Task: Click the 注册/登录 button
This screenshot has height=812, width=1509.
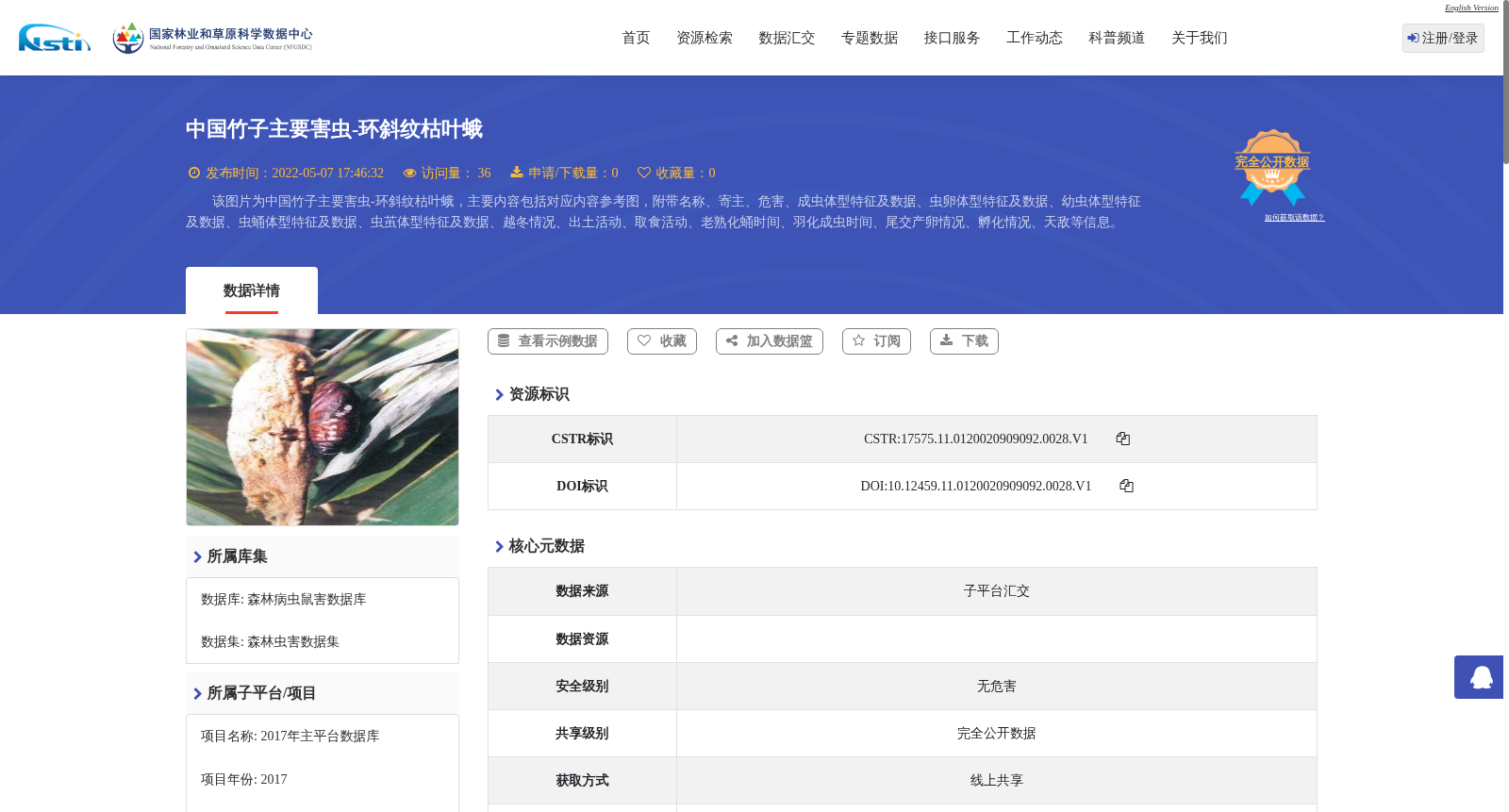Action: click(x=1443, y=38)
